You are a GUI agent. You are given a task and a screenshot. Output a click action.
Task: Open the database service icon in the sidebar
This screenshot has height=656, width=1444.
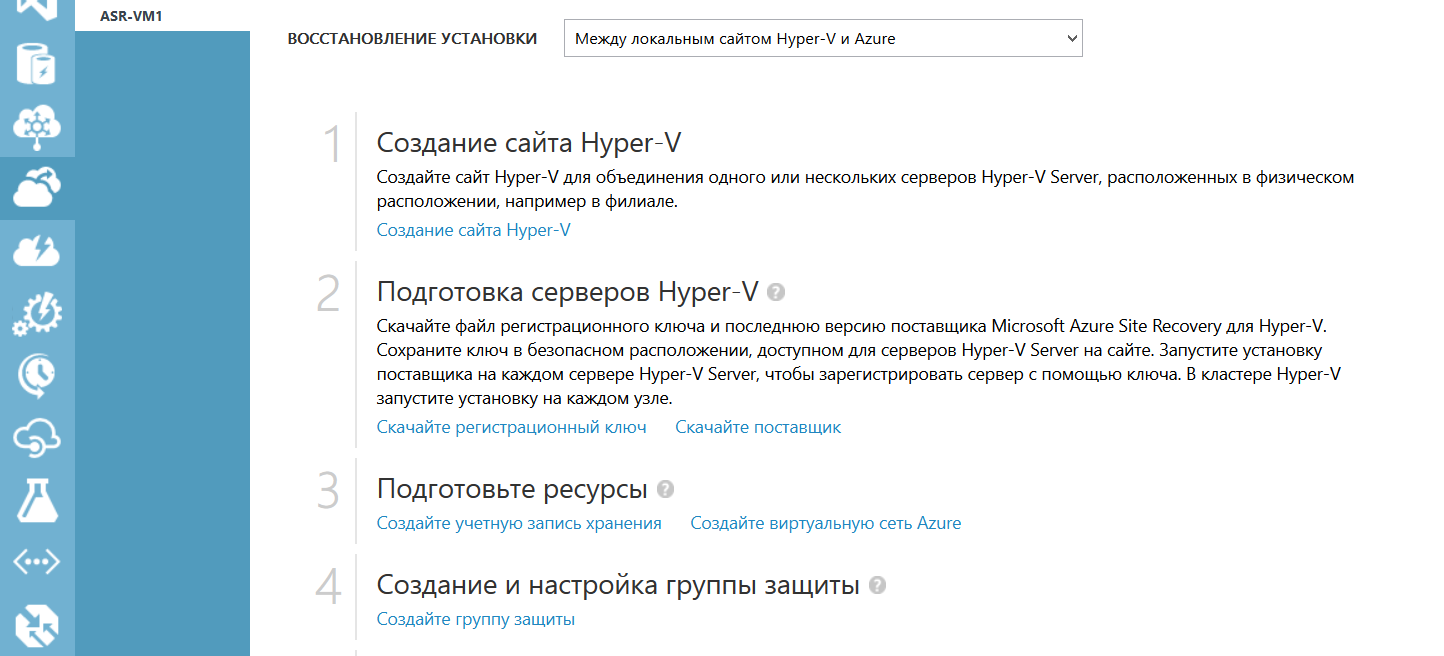coord(36,63)
